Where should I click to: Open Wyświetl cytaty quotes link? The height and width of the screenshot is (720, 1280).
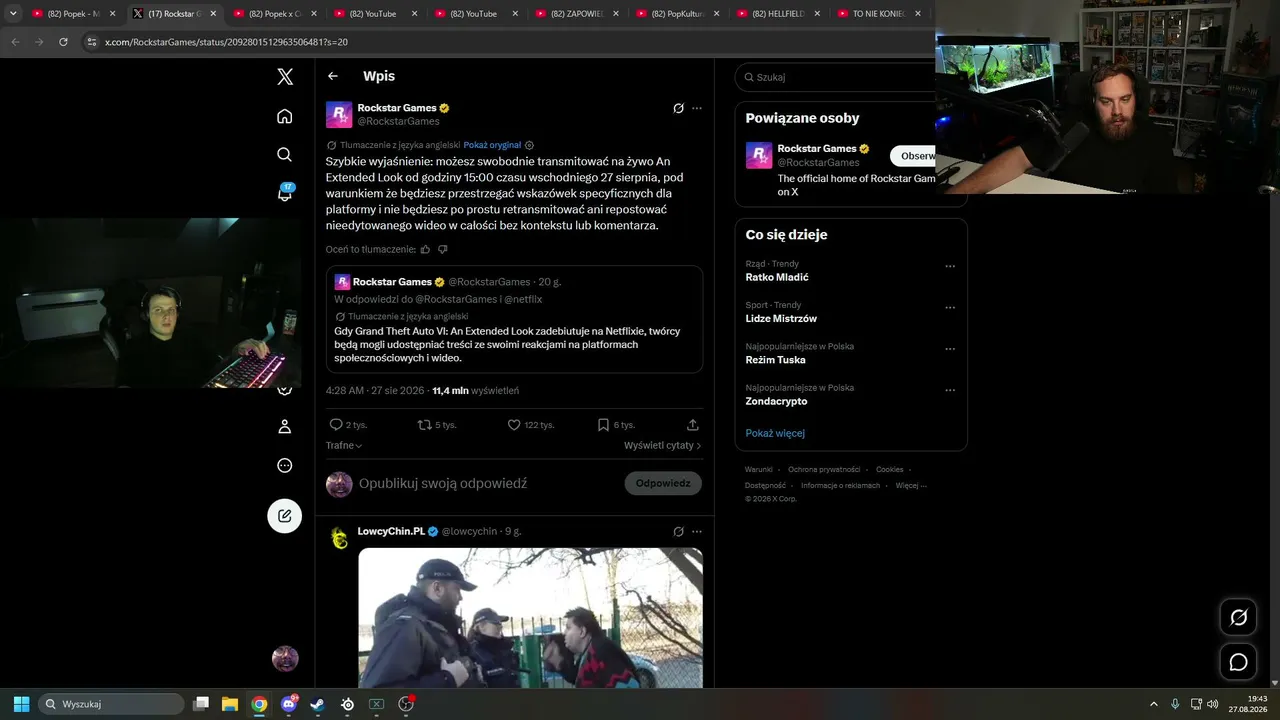tap(663, 446)
